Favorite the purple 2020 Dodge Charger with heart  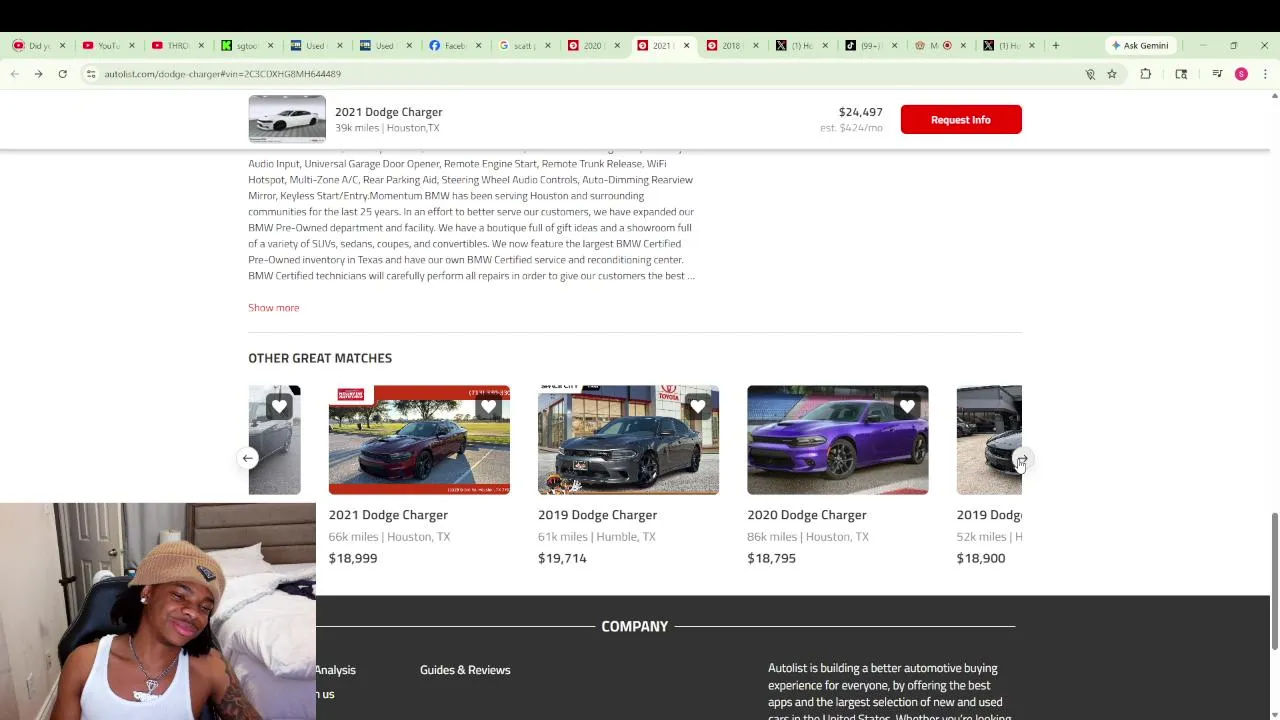(907, 406)
